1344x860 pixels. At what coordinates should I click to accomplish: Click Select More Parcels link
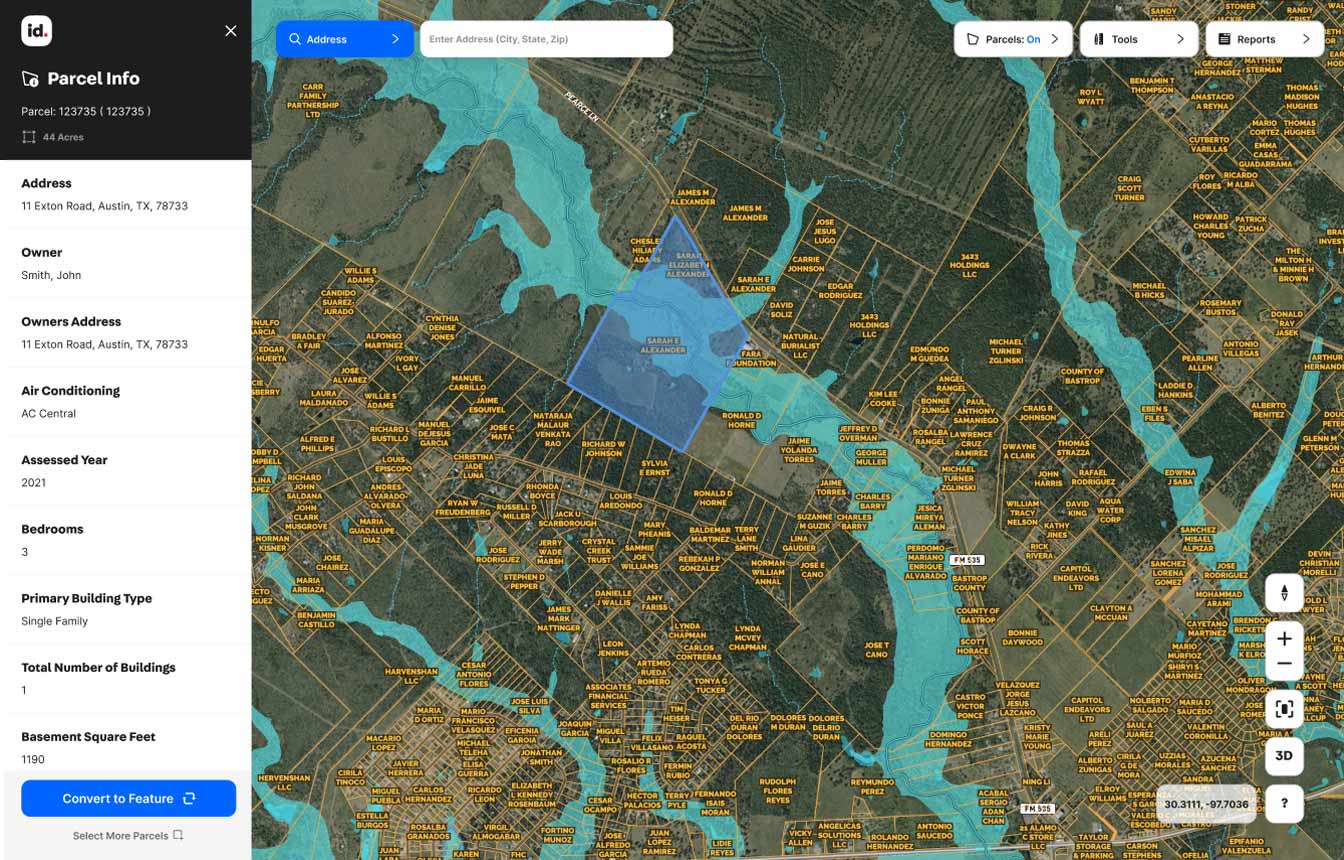pyautogui.click(x=128, y=836)
